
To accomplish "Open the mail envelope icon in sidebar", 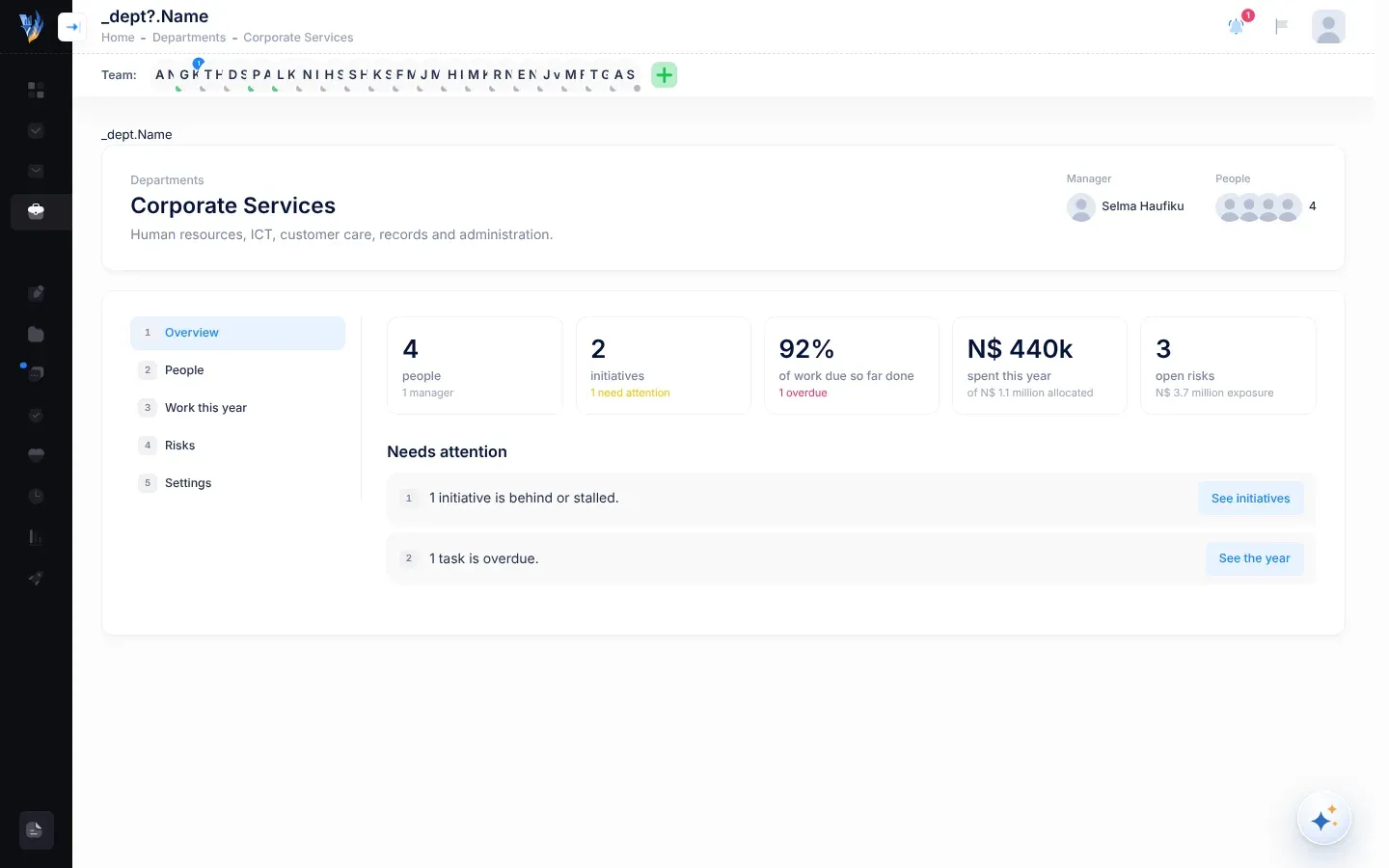I will [36, 171].
